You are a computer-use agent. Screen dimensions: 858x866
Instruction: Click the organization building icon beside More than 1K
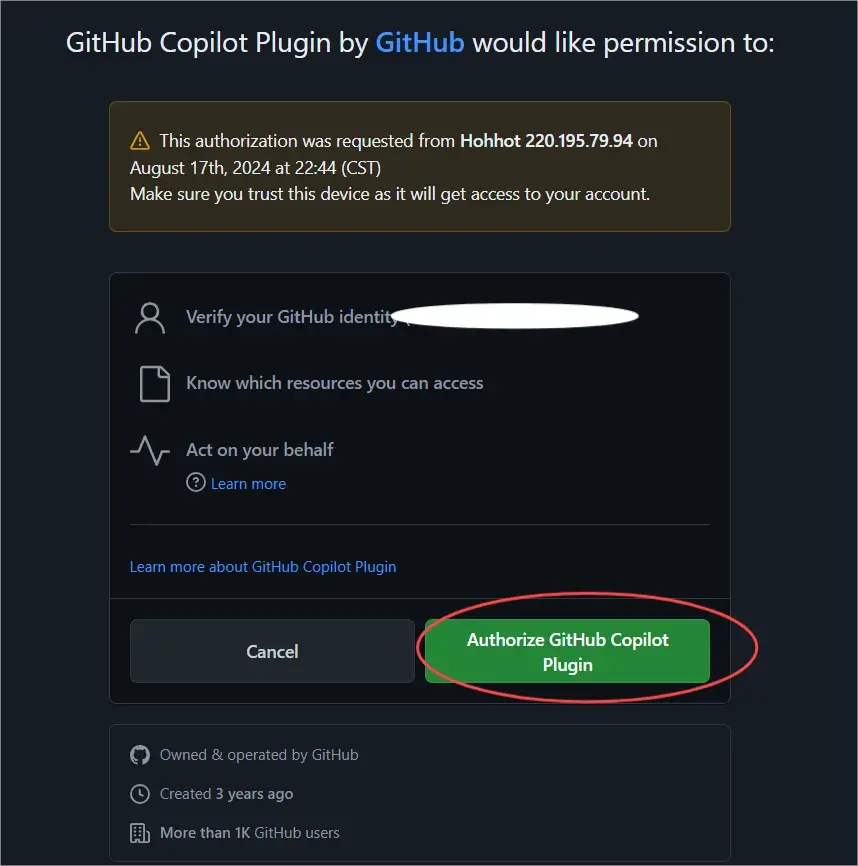tap(140, 833)
